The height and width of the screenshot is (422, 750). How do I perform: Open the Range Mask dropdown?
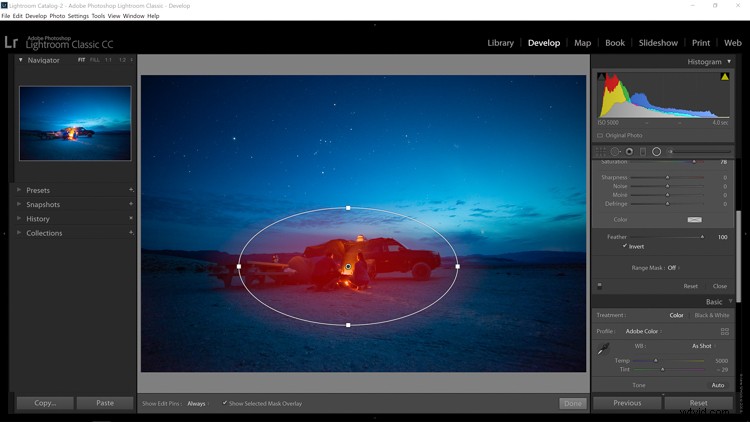click(673, 268)
